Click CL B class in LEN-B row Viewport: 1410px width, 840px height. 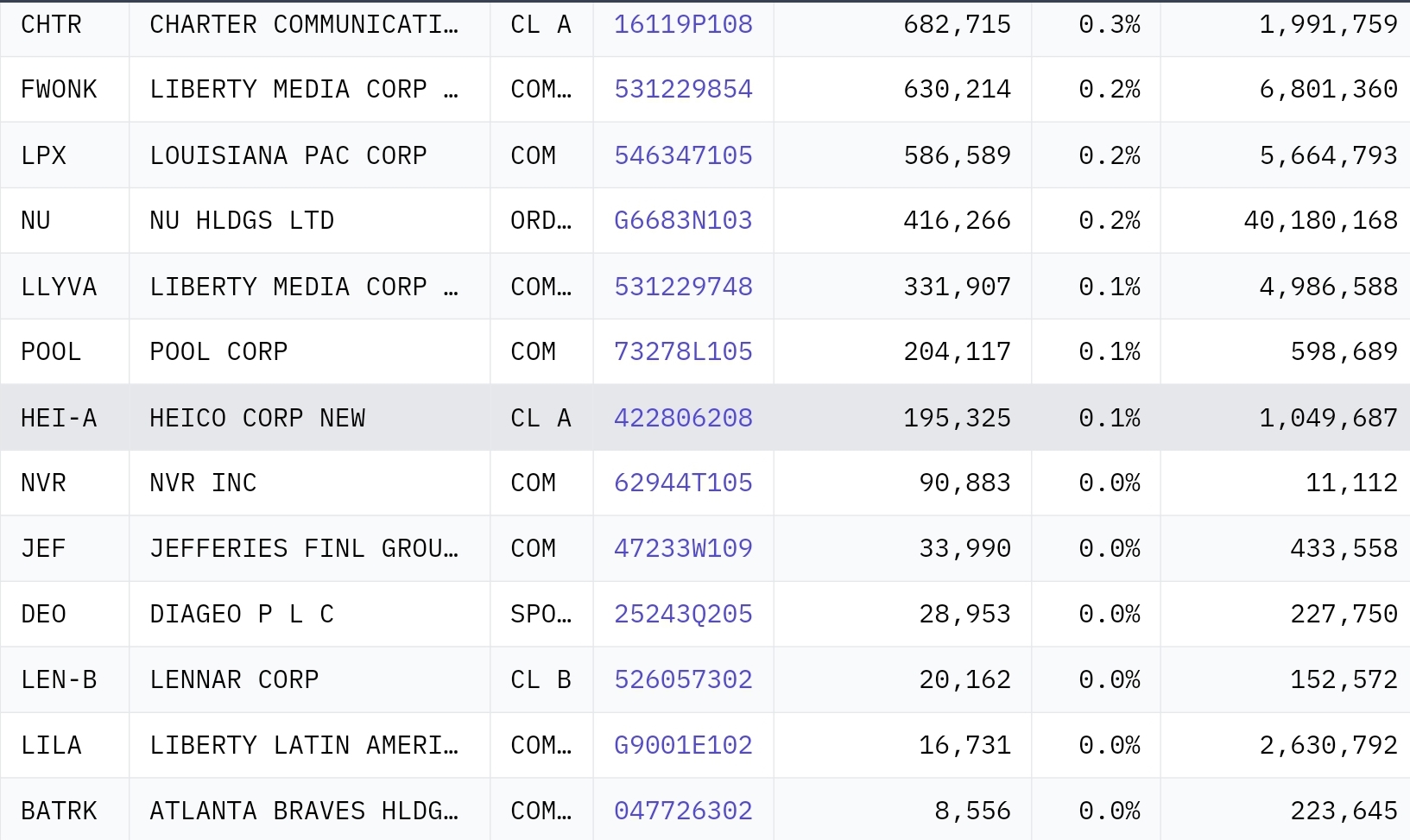pos(541,679)
